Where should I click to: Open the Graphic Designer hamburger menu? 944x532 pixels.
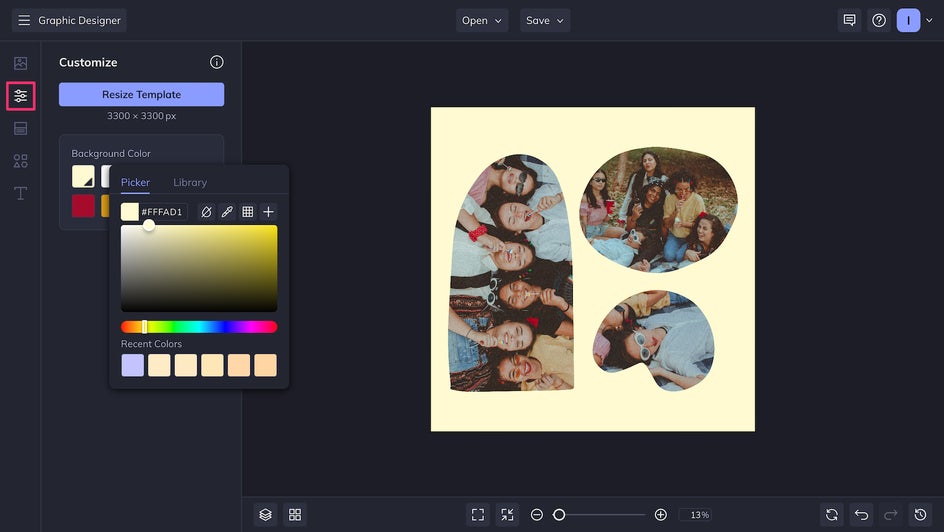pyautogui.click(x=24, y=20)
